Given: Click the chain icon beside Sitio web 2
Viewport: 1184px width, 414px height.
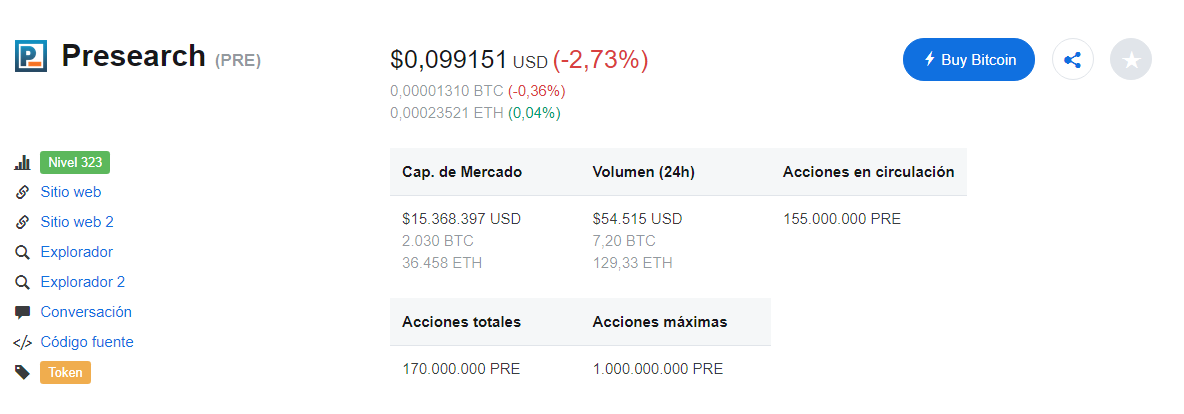Looking at the screenshot, I should 23,222.
